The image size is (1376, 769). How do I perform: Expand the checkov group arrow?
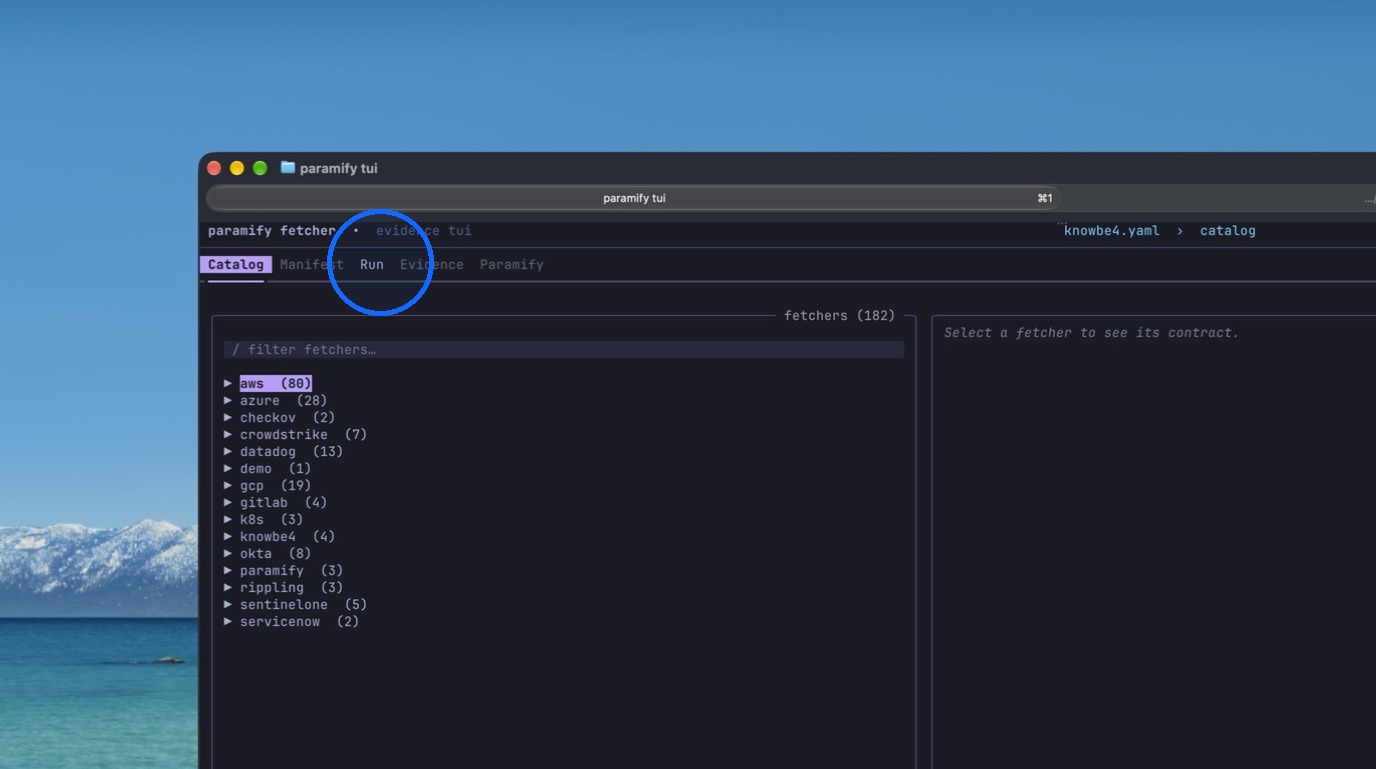228,417
